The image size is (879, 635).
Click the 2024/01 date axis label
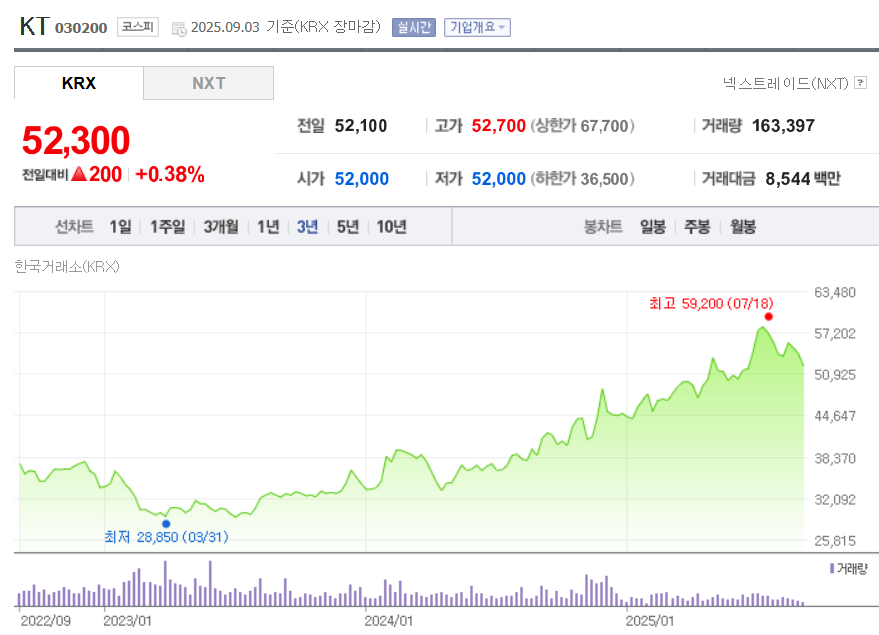point(388,621)
